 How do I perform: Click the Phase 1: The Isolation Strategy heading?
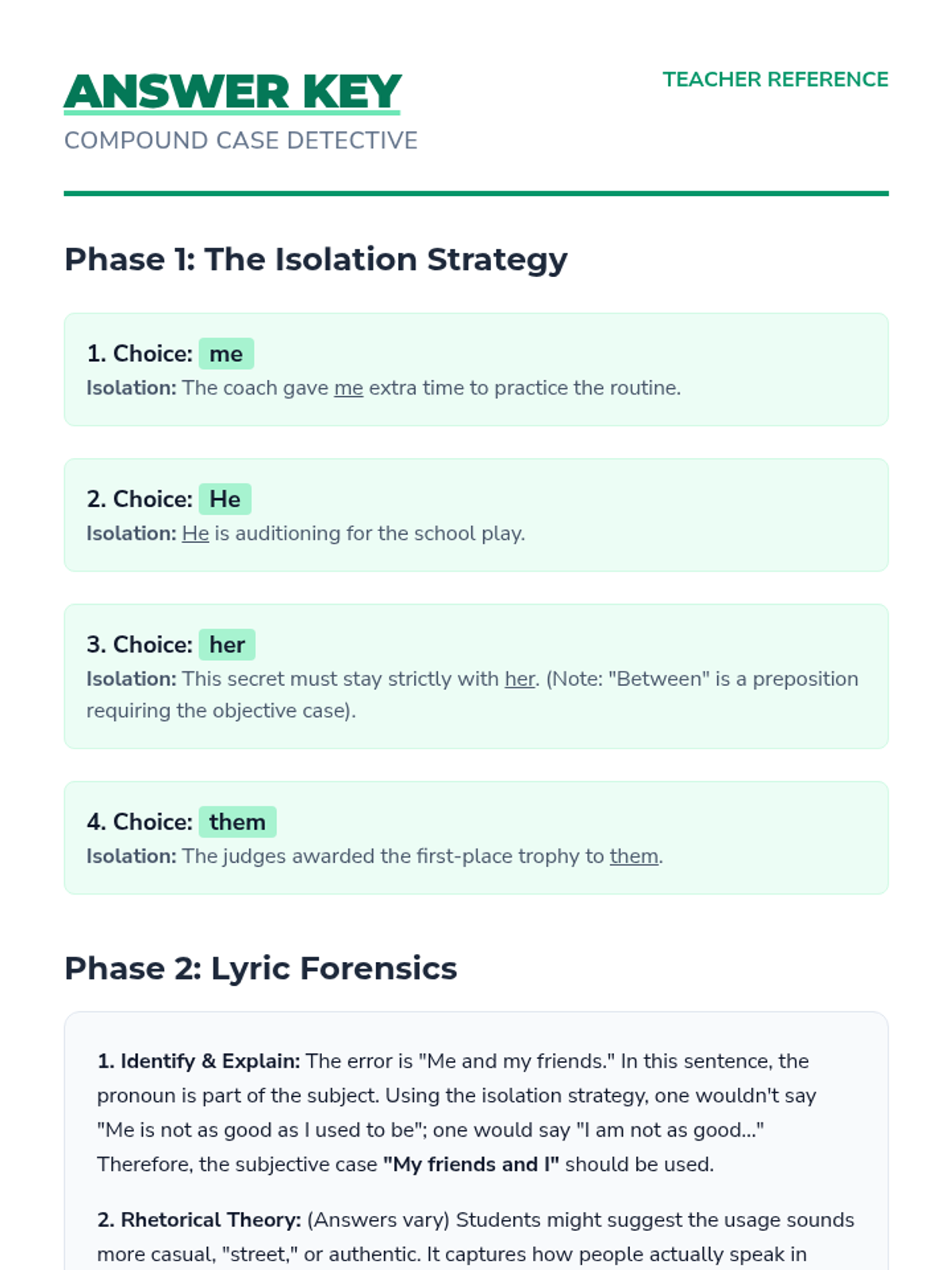tap(316, 260)
